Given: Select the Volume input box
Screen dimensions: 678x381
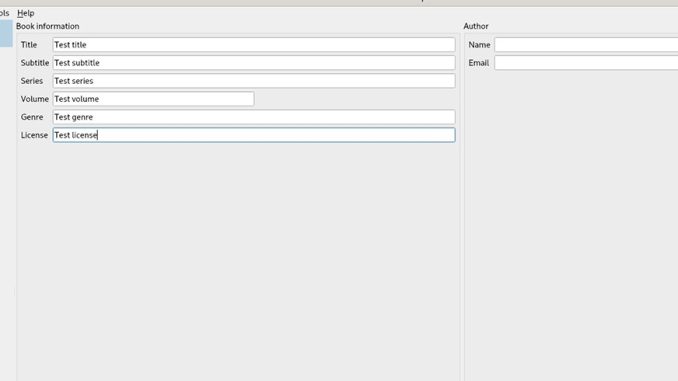Looking at the screenshot, I should tap(154, 99).
